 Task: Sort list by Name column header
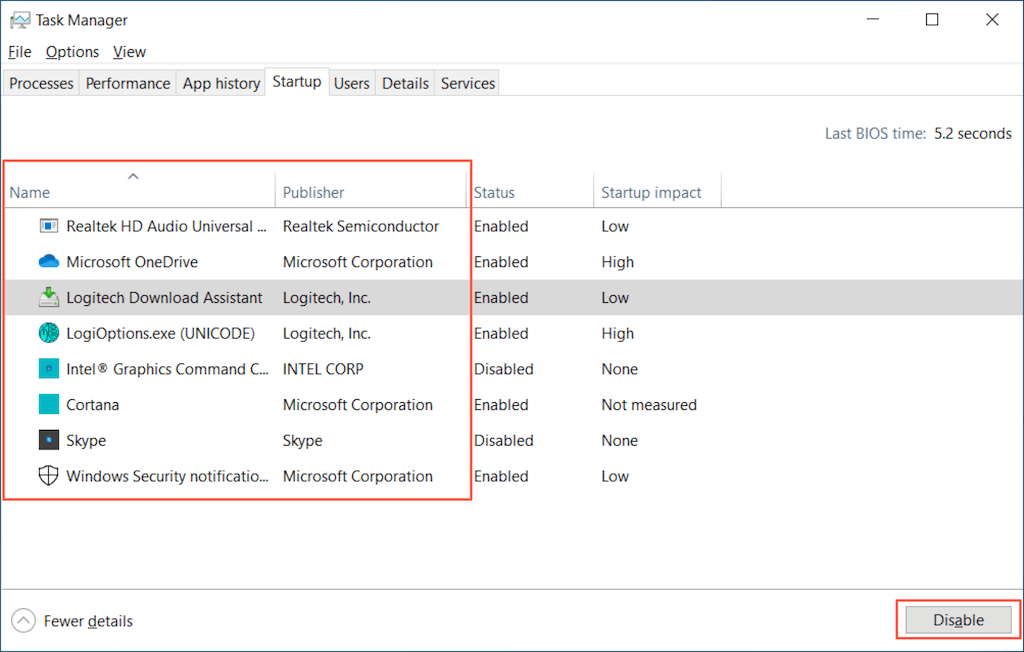30,192
